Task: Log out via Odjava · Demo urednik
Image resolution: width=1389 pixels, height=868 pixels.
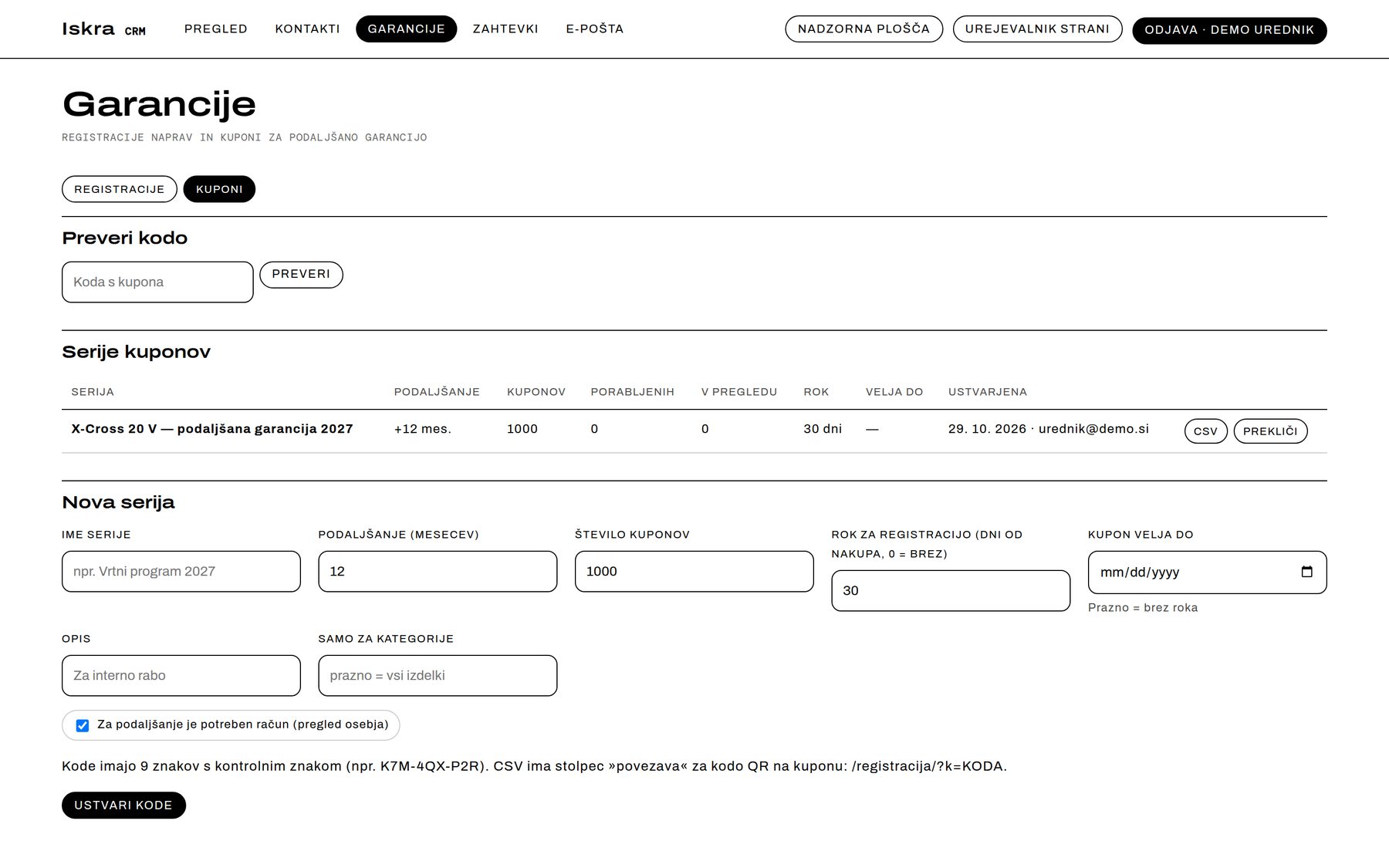Action: pos(1229,30)
